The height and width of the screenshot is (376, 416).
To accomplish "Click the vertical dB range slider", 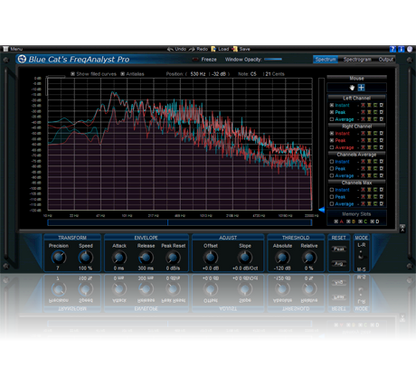I will (321, 144).
